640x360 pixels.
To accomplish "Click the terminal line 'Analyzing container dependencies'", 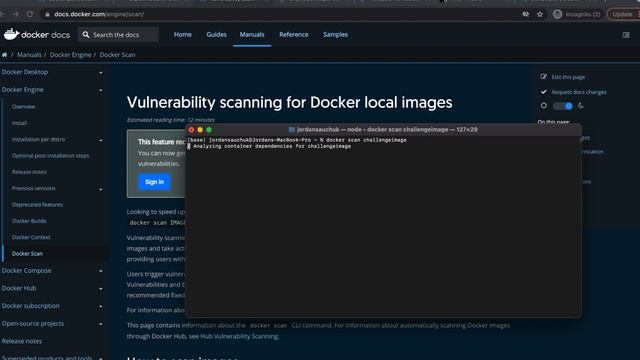I will pyautogui.click(x=272, y=146).
